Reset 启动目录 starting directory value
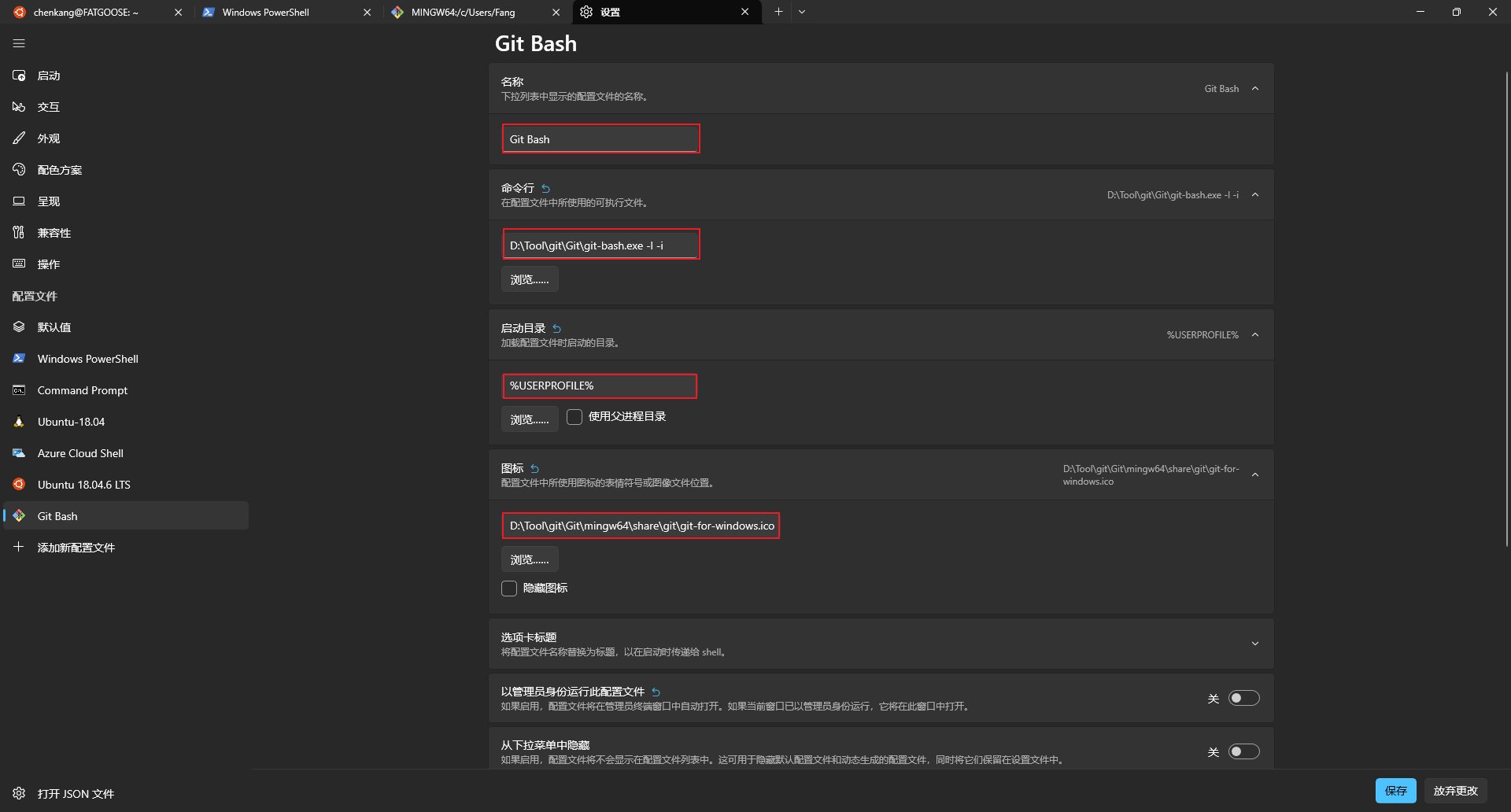The width and height of the screenshot is (1511, 812). click(x=556, y=328)
